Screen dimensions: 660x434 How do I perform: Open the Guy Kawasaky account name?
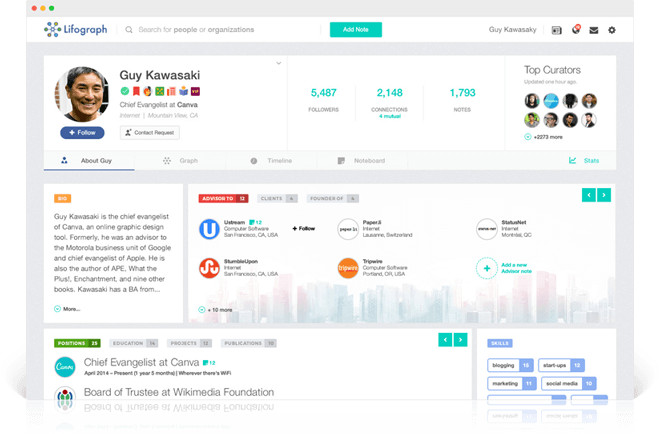(512, 29)
